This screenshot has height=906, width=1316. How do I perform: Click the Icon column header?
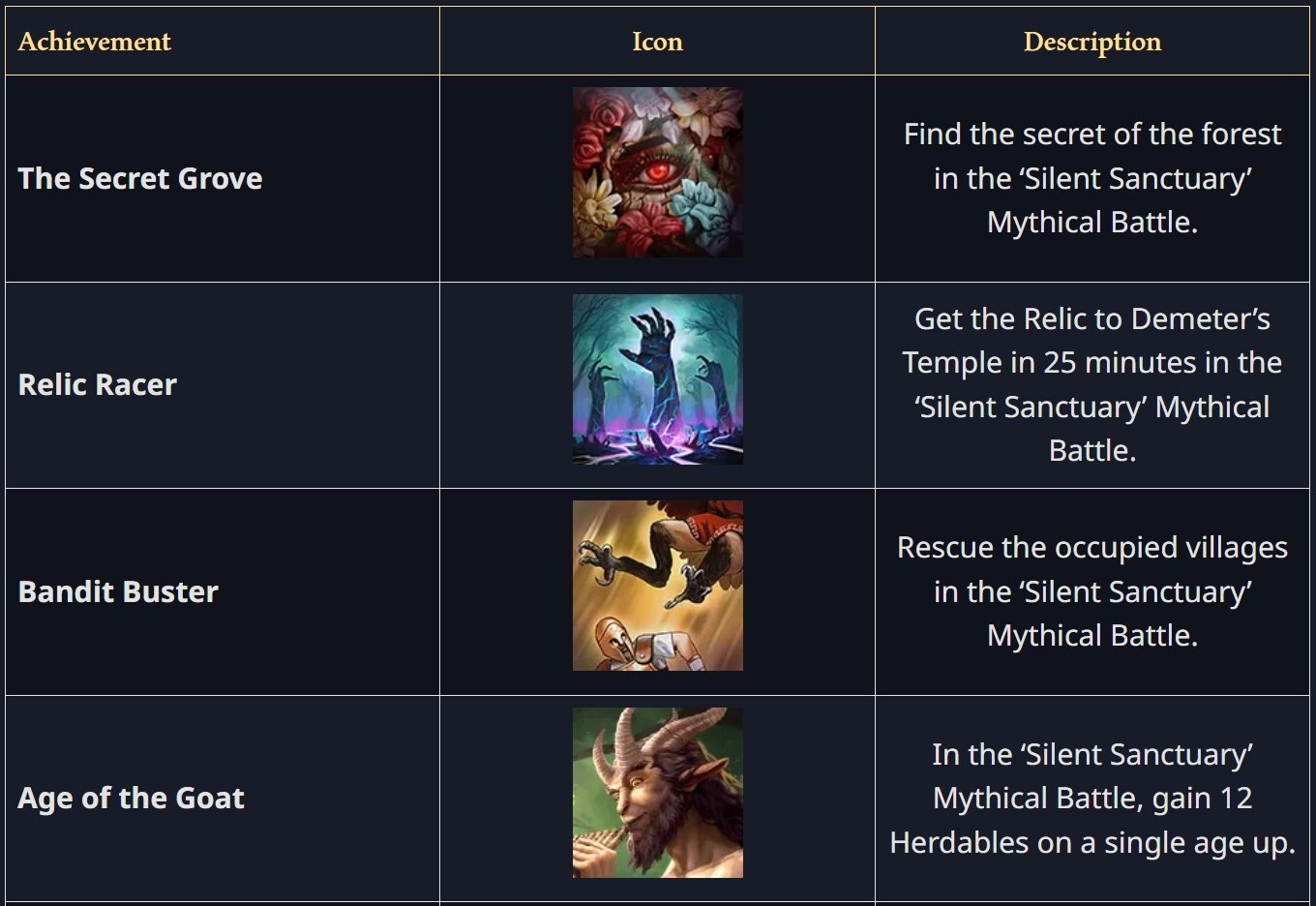tap(657, 42)
